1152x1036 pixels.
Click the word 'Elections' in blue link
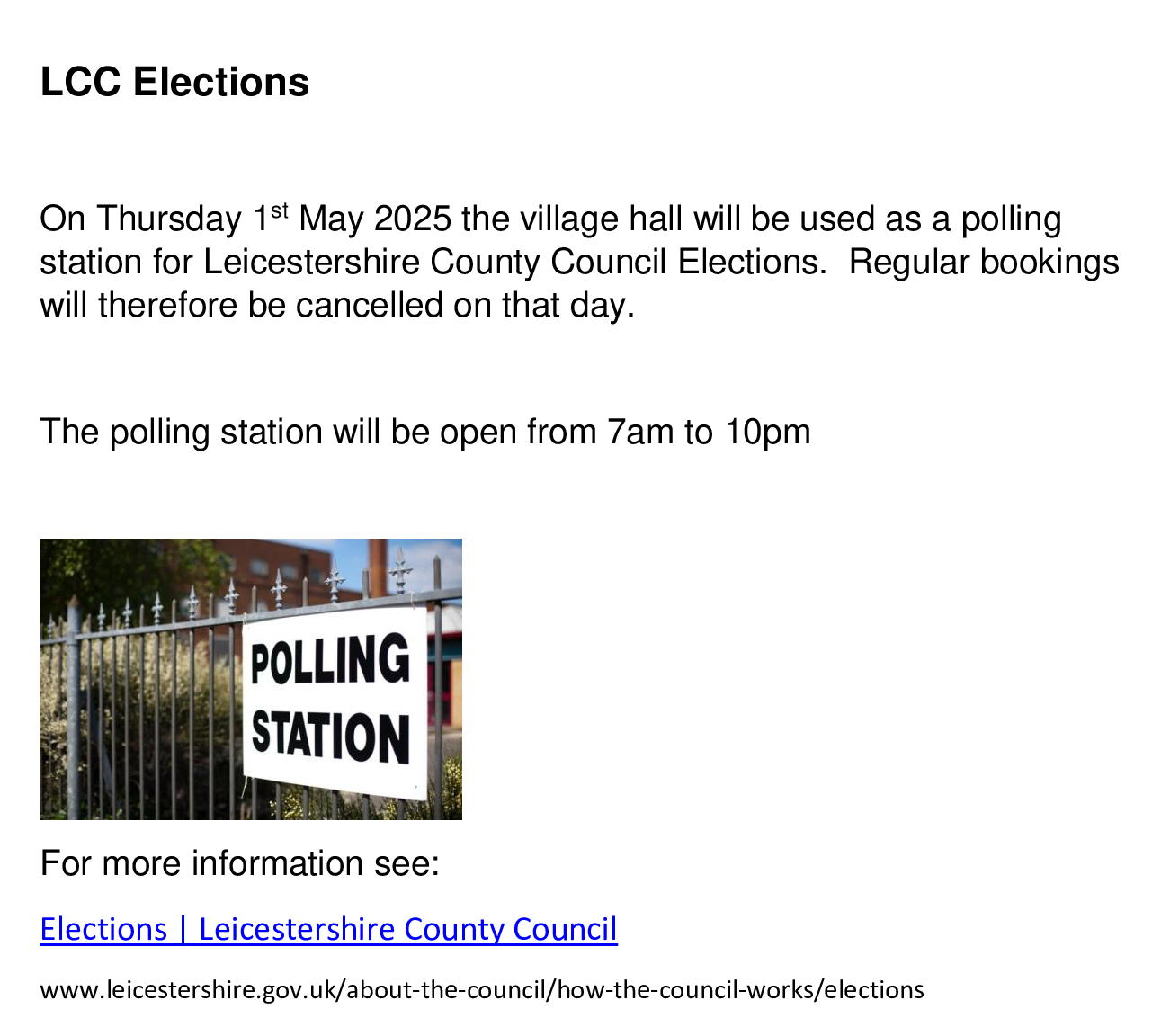[x=104, y=929]
